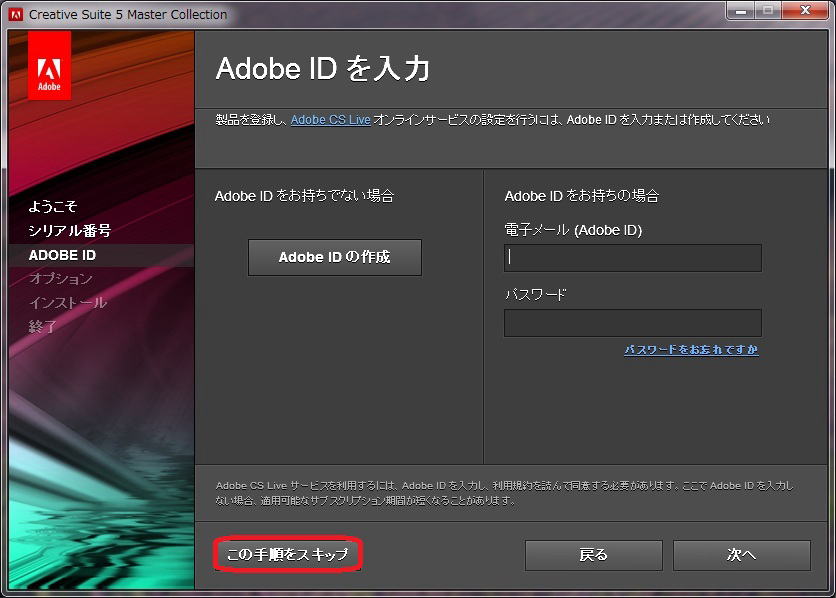Select the 'ようこそ' step in sidebar
The image size is (836, 598).
53,206
